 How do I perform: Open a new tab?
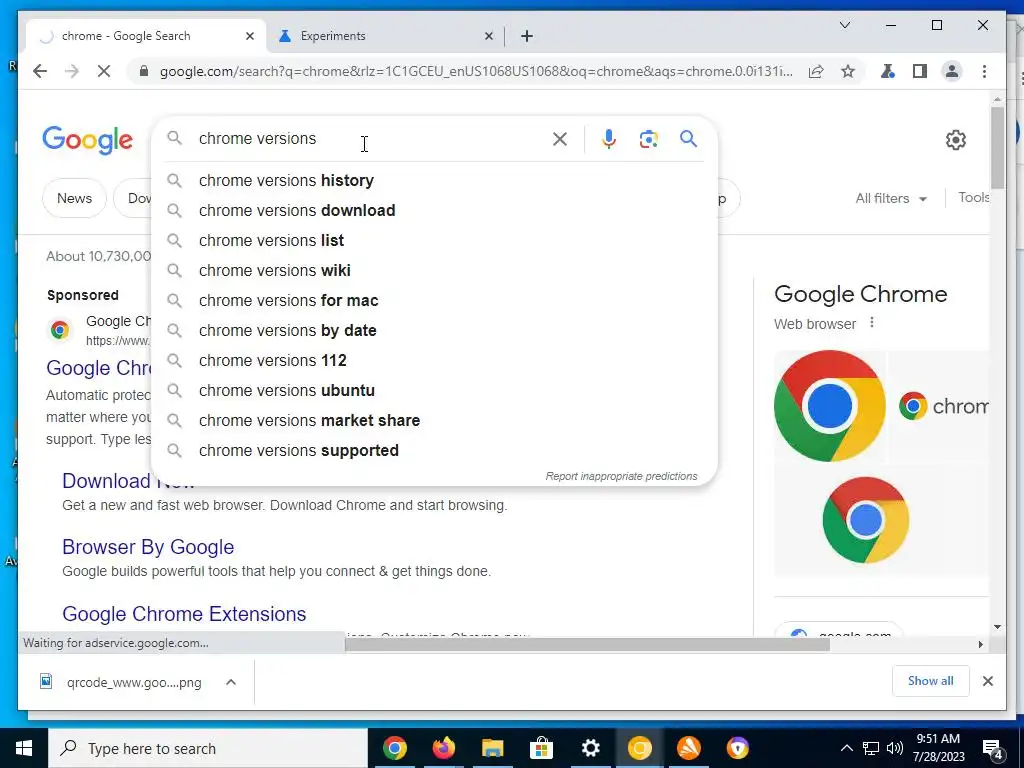[527, 36]
